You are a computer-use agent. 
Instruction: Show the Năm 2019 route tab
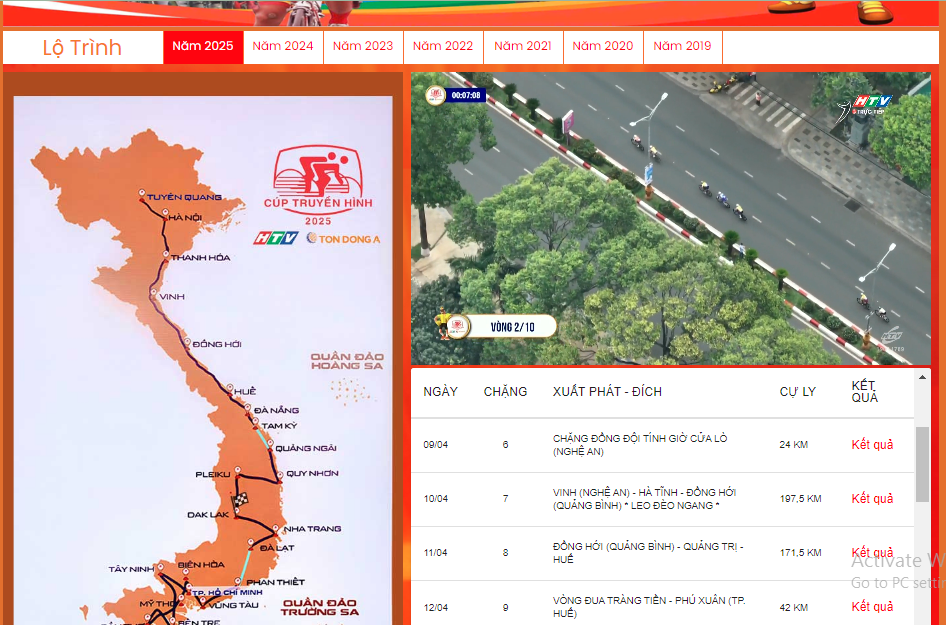pos(682,46)
